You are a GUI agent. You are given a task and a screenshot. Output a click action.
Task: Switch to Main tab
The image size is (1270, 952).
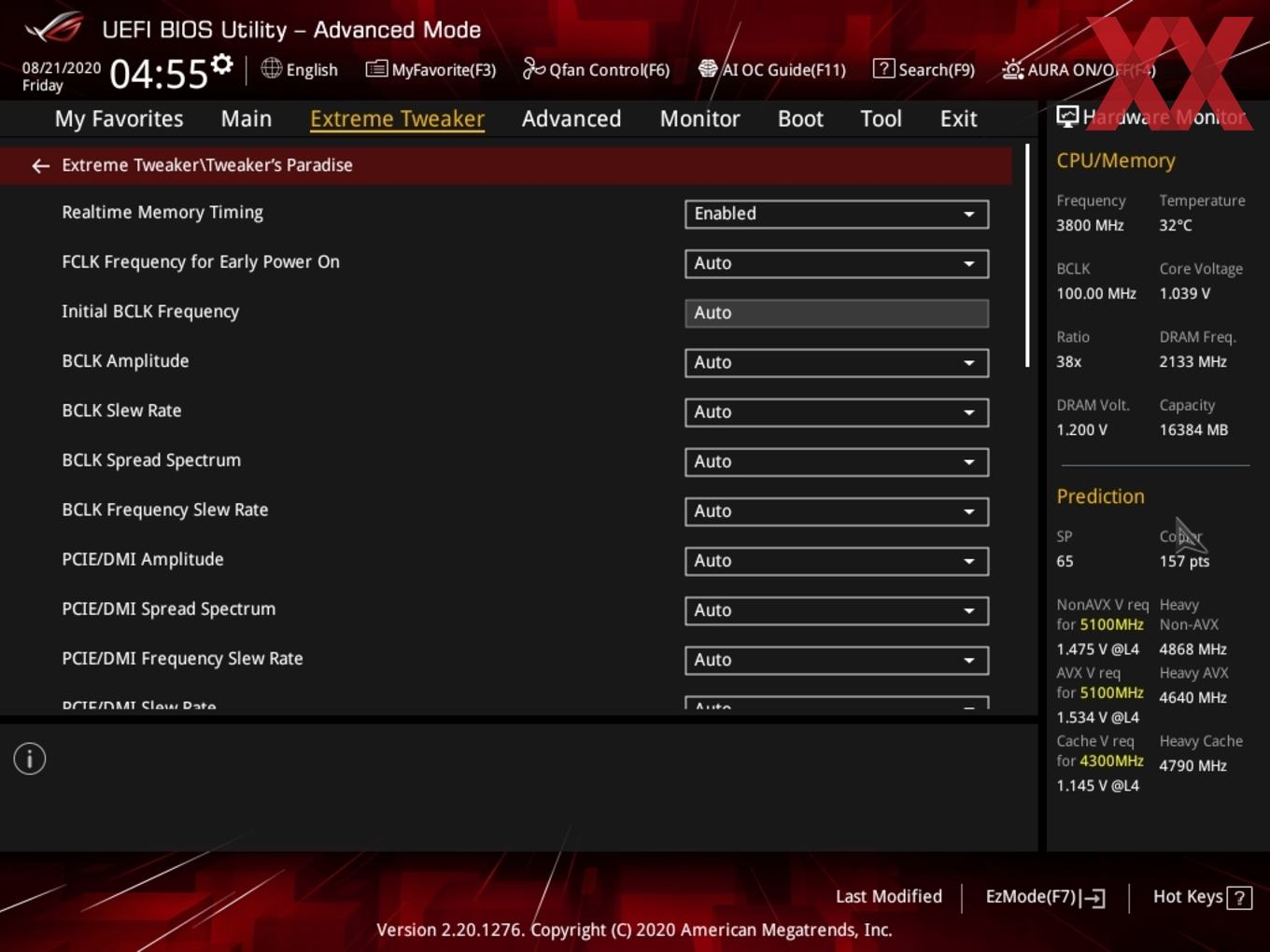click(247, 119)
